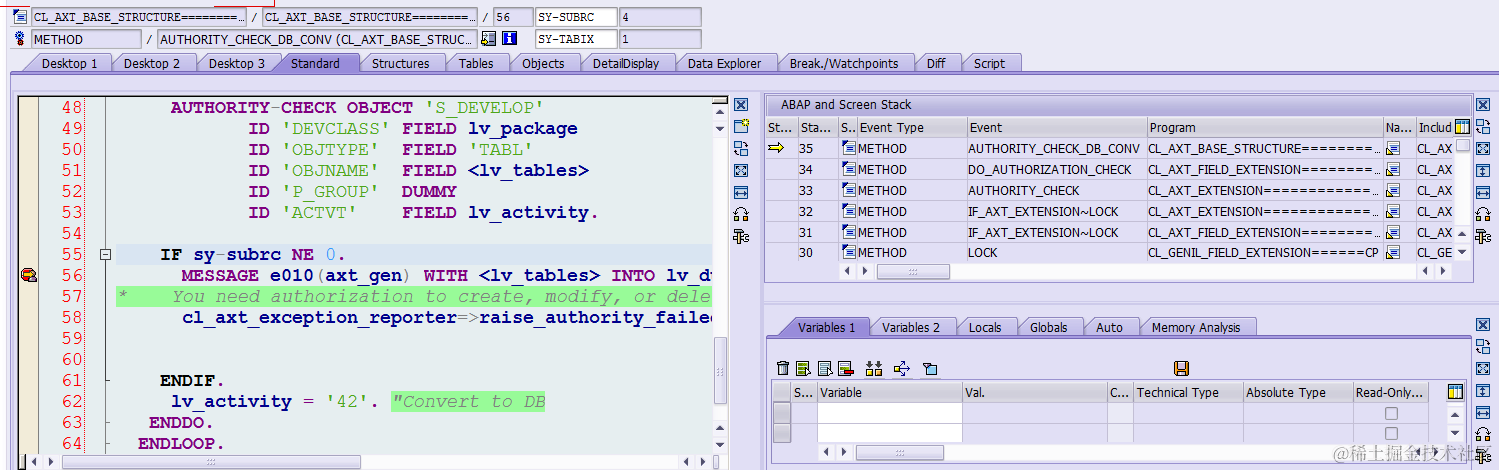Click the save icon in the variables toolbar
Screen dimensions: 1499x470
click(1181, 369)
